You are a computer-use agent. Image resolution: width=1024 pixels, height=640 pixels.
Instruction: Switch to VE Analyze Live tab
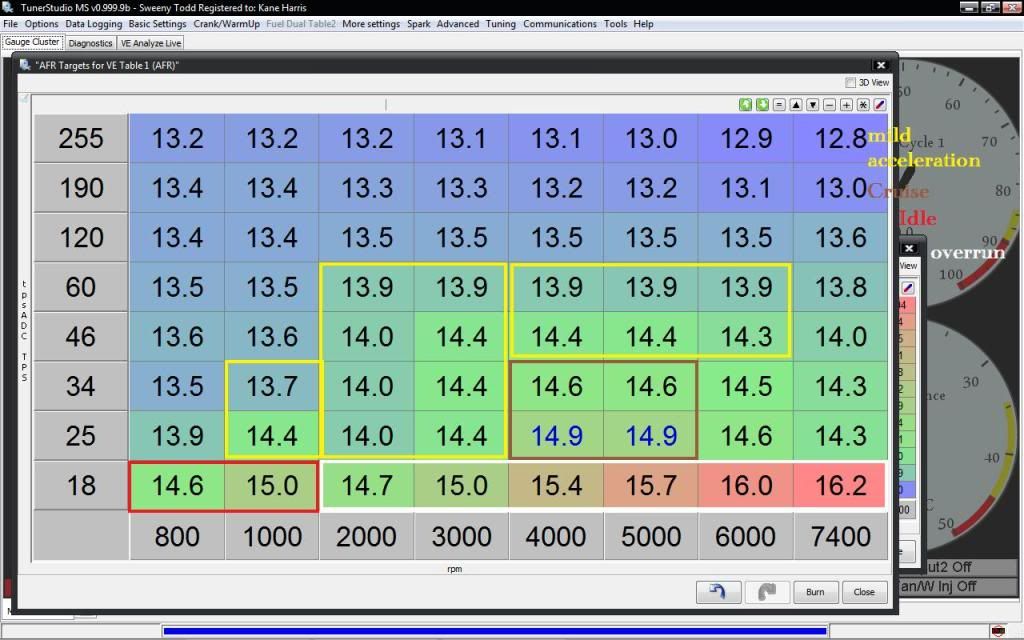149,43
